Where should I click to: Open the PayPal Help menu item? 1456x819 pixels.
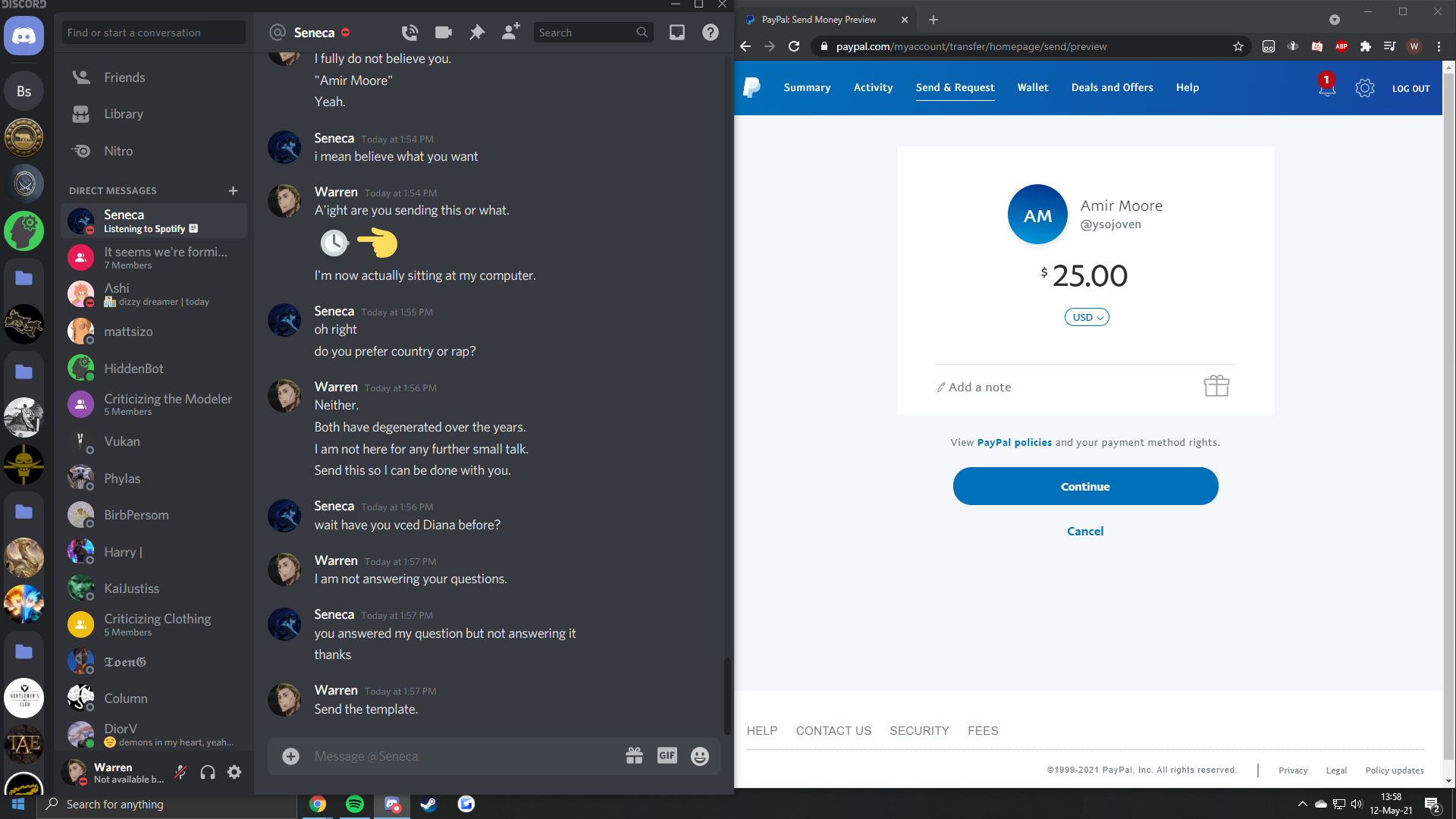(x=1188, y=87)
